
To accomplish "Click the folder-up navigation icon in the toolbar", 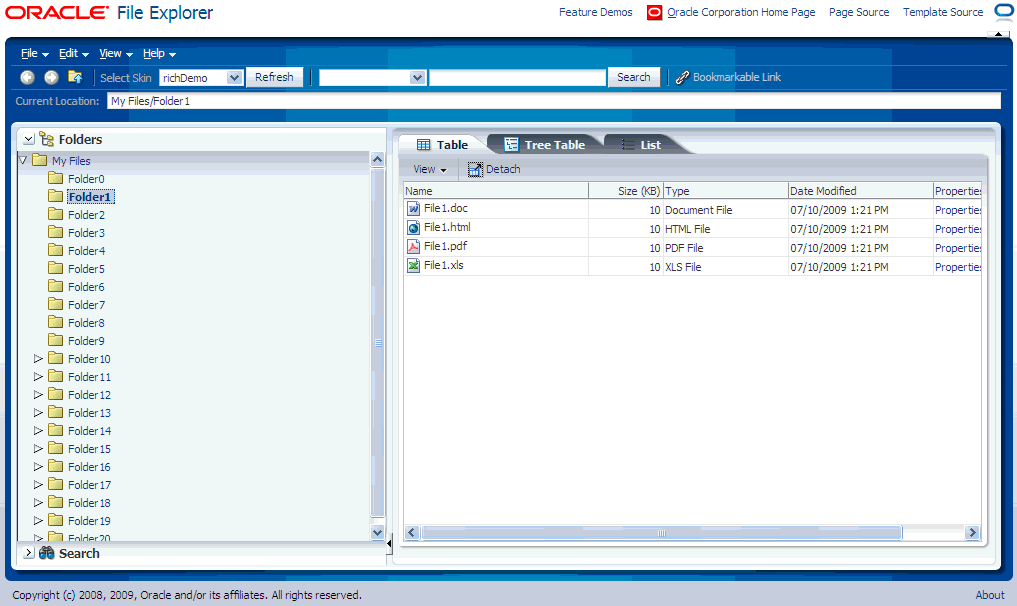I will coord(74,77).
